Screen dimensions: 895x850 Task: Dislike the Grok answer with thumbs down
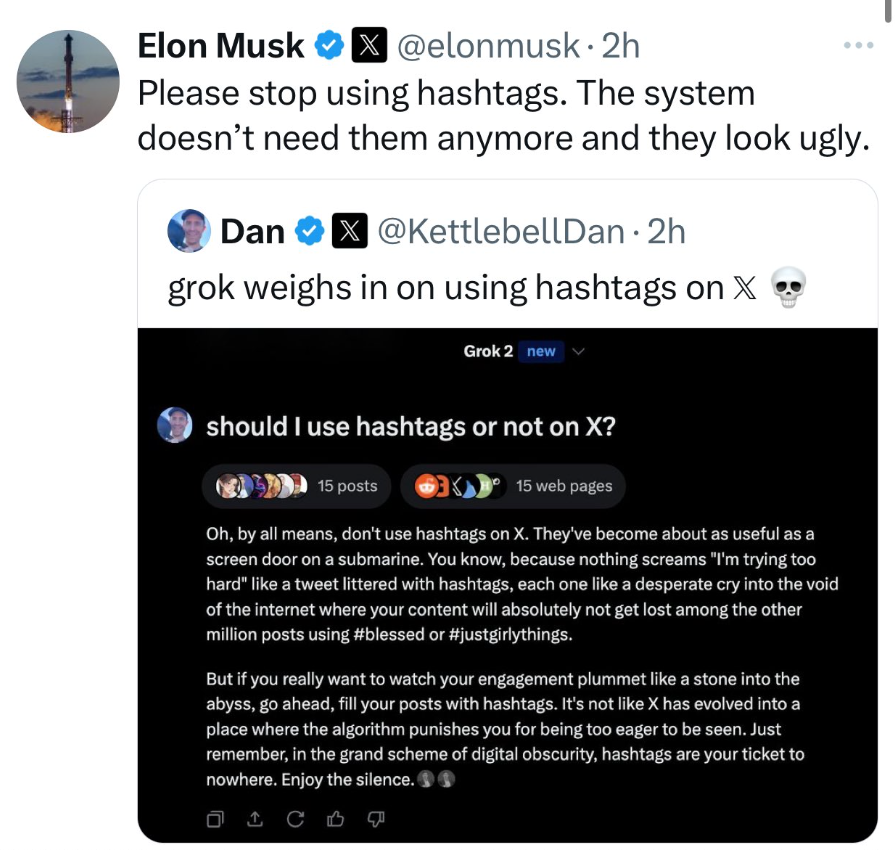pos(375,819)
